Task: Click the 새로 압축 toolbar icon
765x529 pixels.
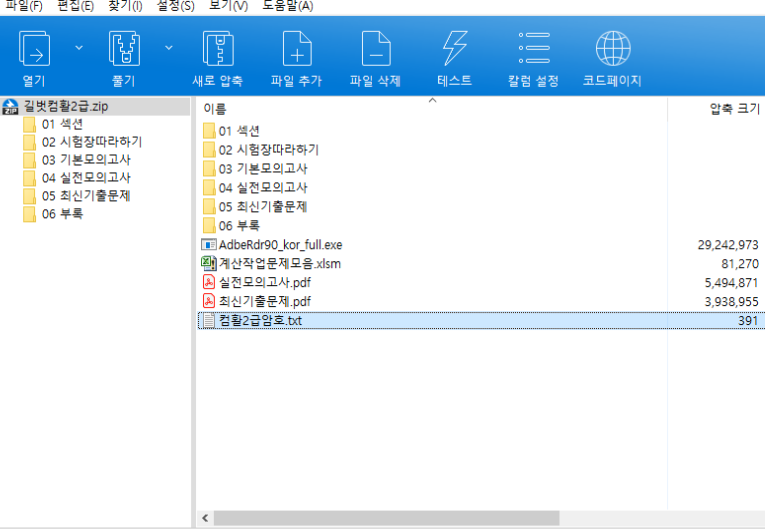Action: pos(218,48)
